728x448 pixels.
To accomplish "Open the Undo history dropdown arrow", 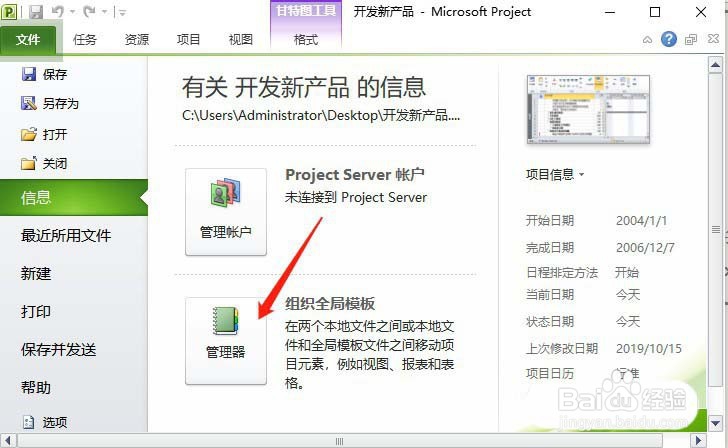I will (x=72, y=12).
